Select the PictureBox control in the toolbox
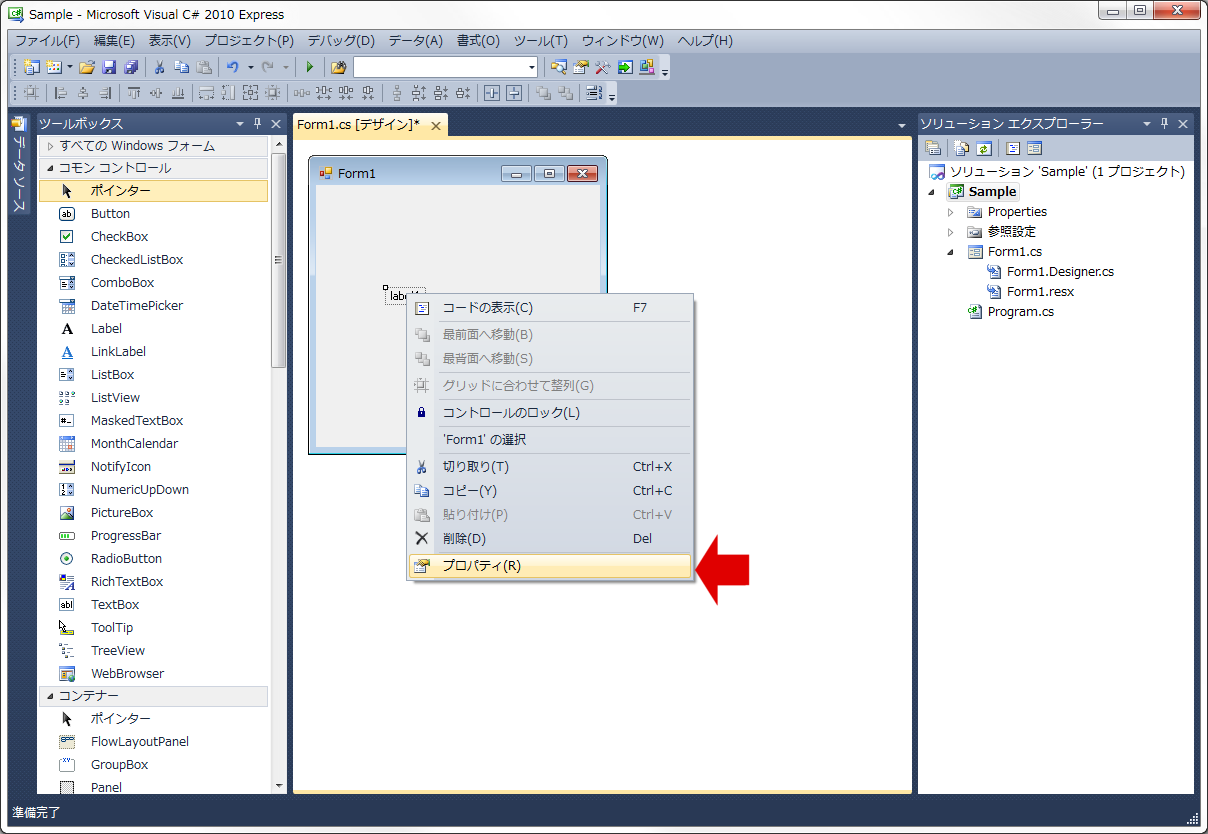Viewport: 1208px width, 834px height. click(121, 513)
